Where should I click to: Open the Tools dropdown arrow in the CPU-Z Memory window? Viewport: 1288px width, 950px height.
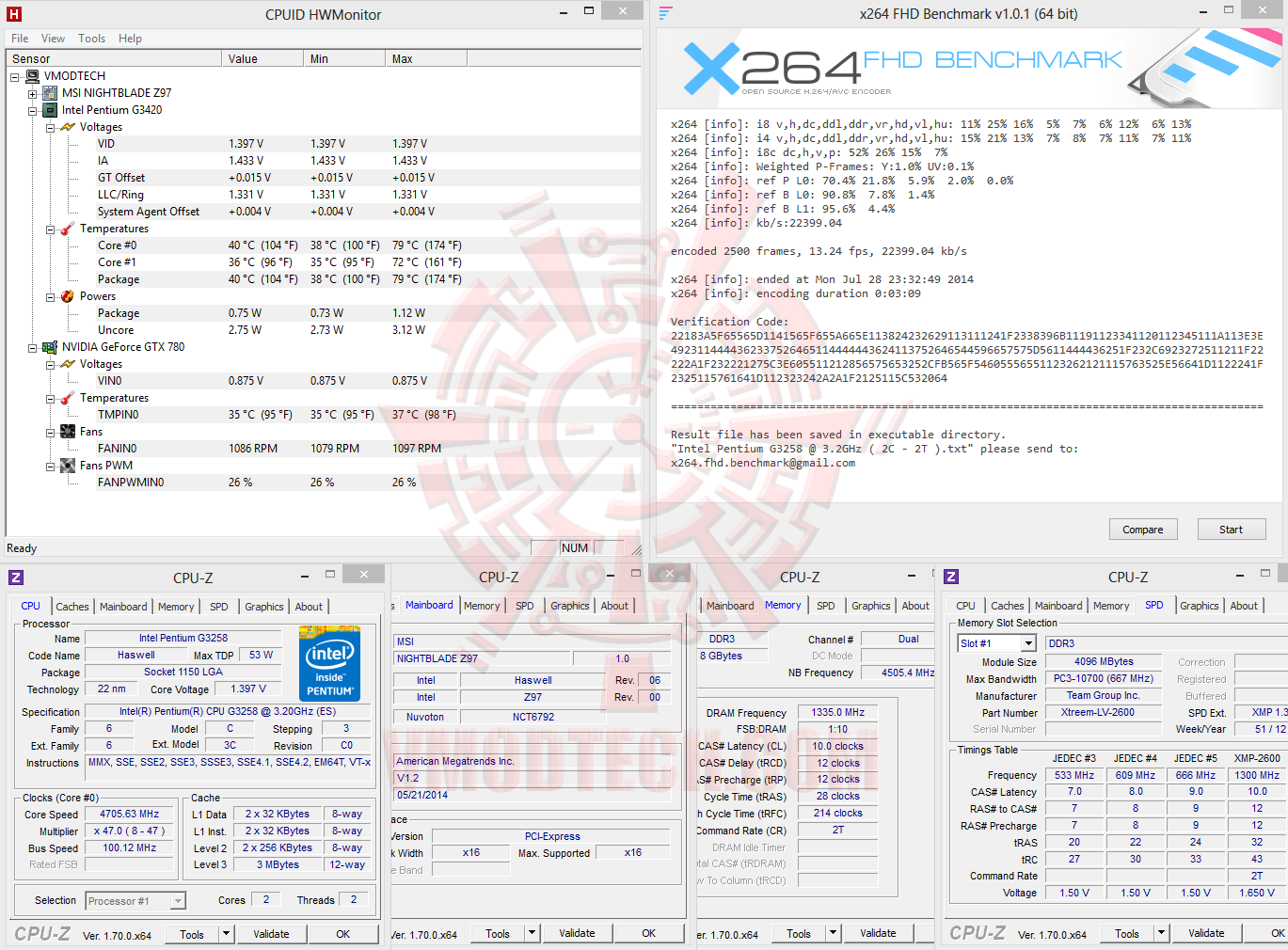click(x=833, y=934)
